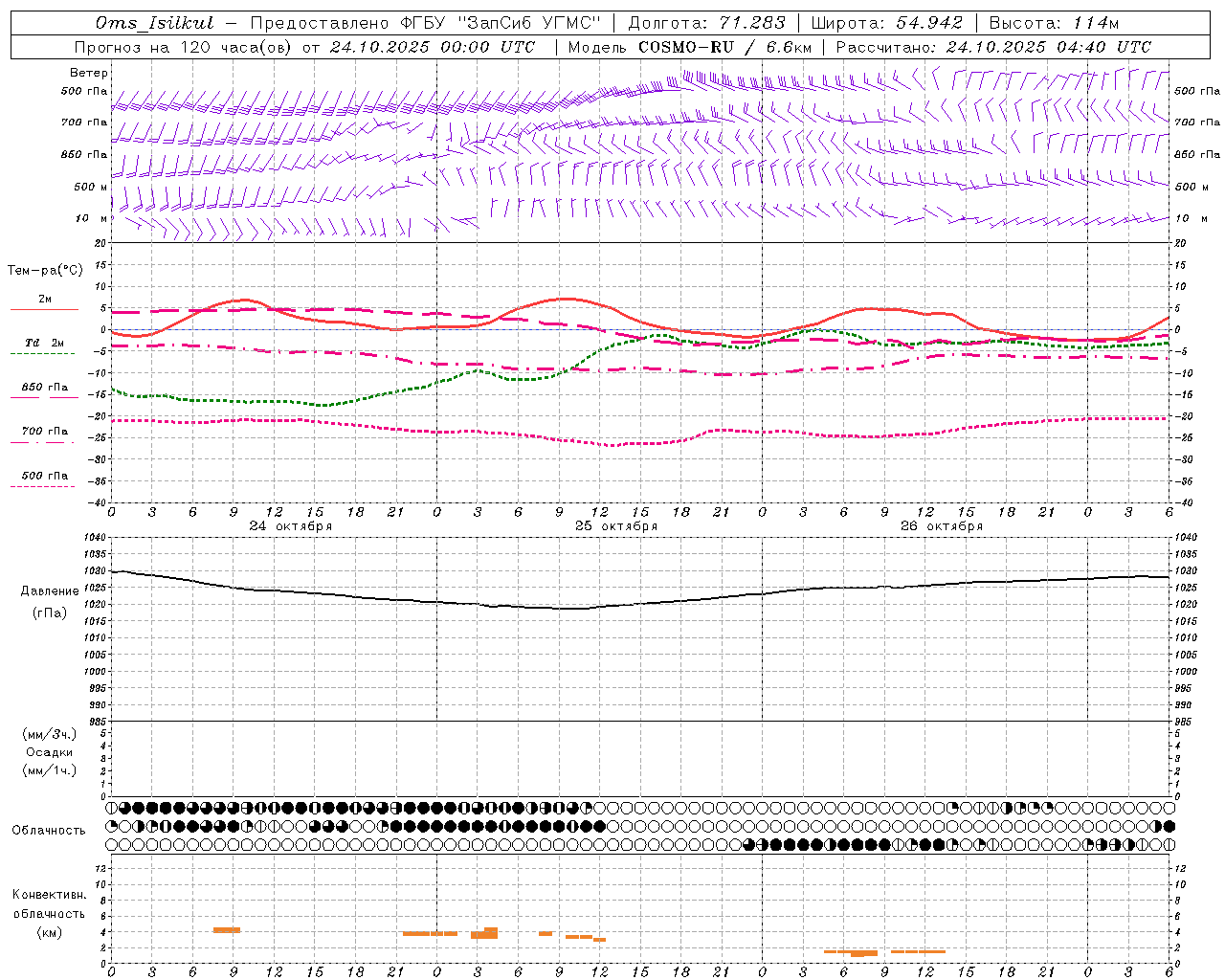Screen dimensions: 1225x980
Task: Click the 24 октября date label
Action: click(x=290, y=526)
